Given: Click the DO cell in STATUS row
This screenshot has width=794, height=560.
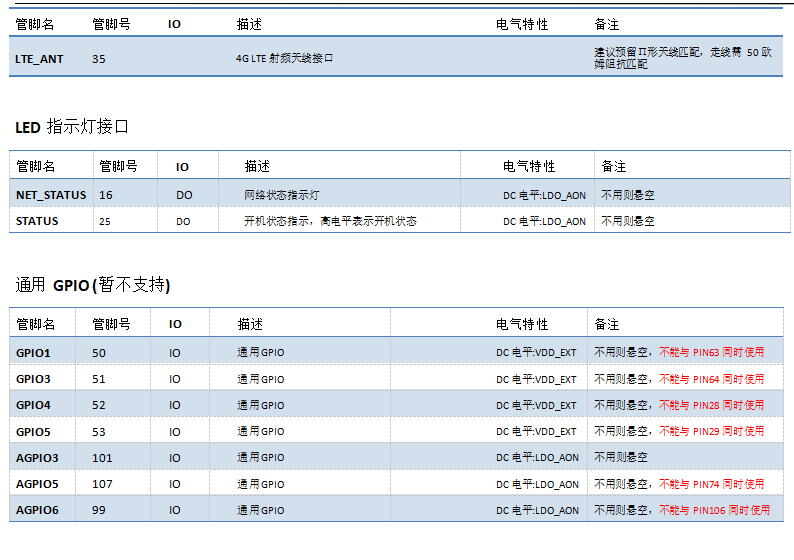Looking at the screenshot, I should pos(183,222).
